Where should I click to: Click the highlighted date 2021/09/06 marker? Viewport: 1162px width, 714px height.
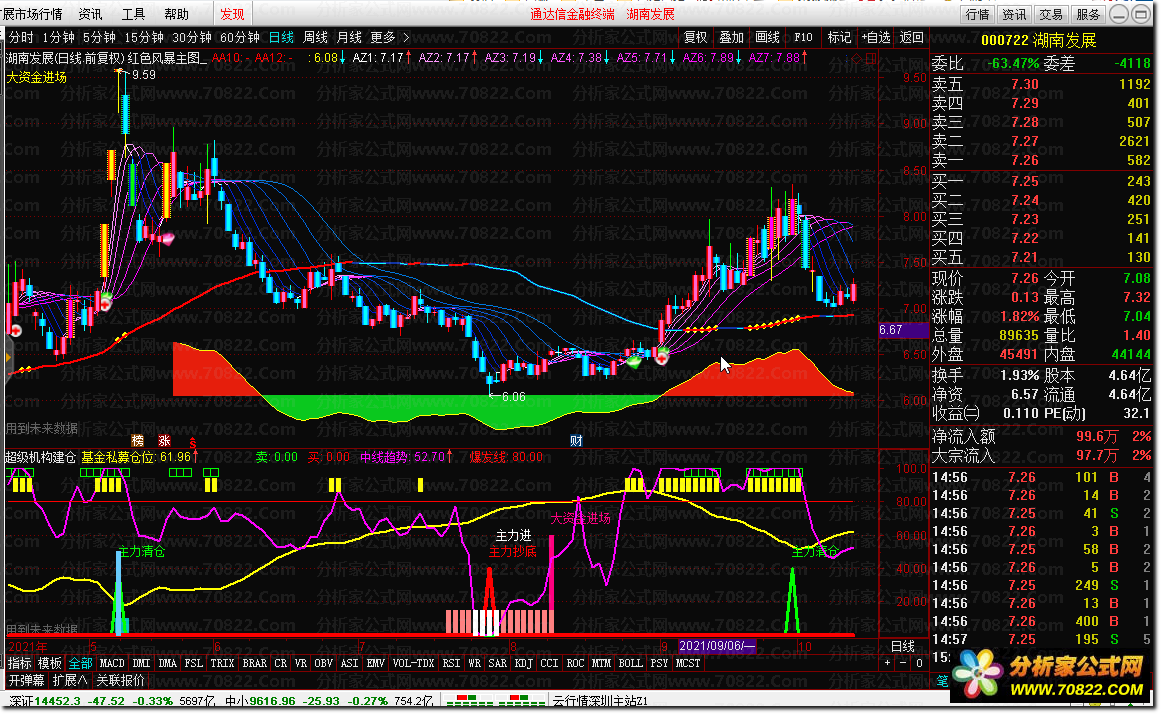(717, 646)
